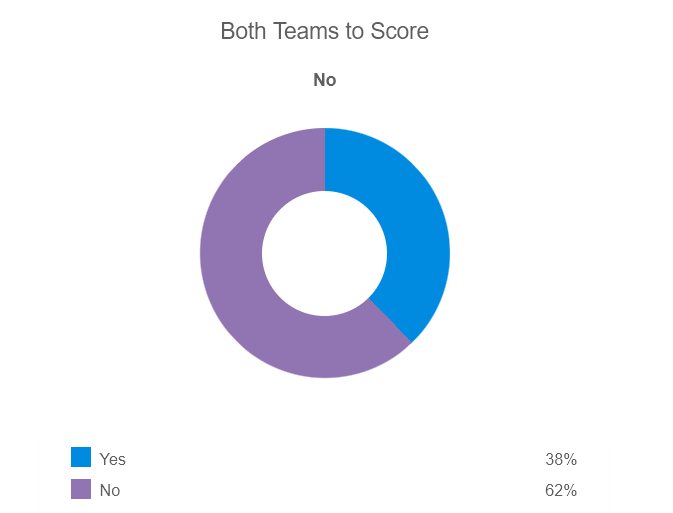Click the word "Both" in the title

tap(241, 31)
